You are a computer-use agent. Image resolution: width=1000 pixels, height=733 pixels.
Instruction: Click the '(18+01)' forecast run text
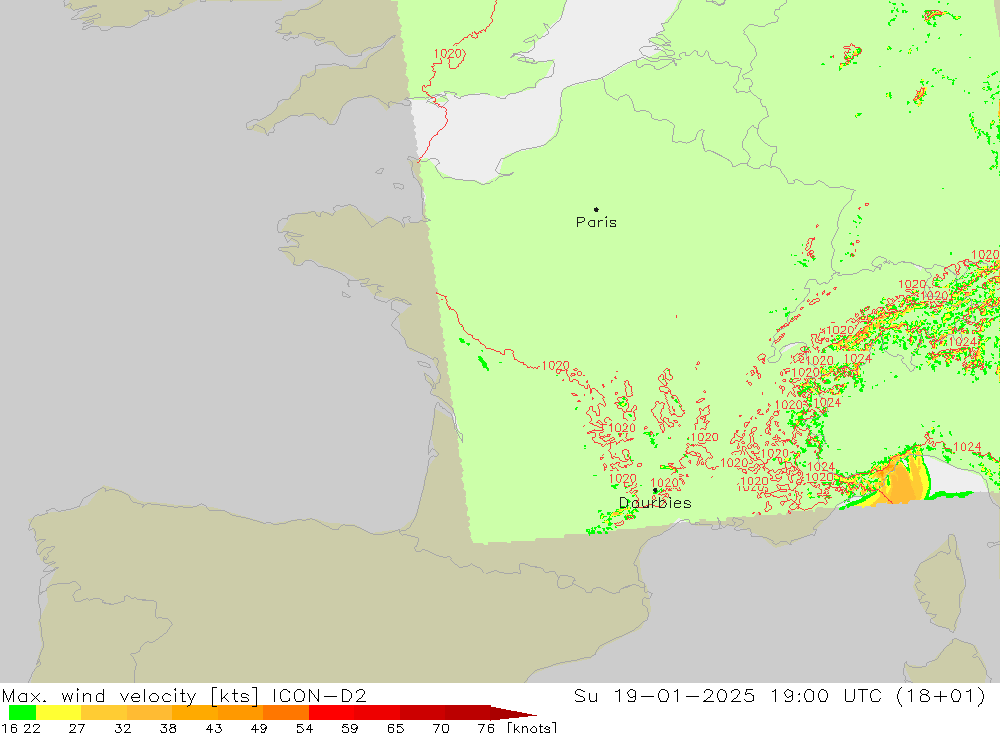(941, 696)
